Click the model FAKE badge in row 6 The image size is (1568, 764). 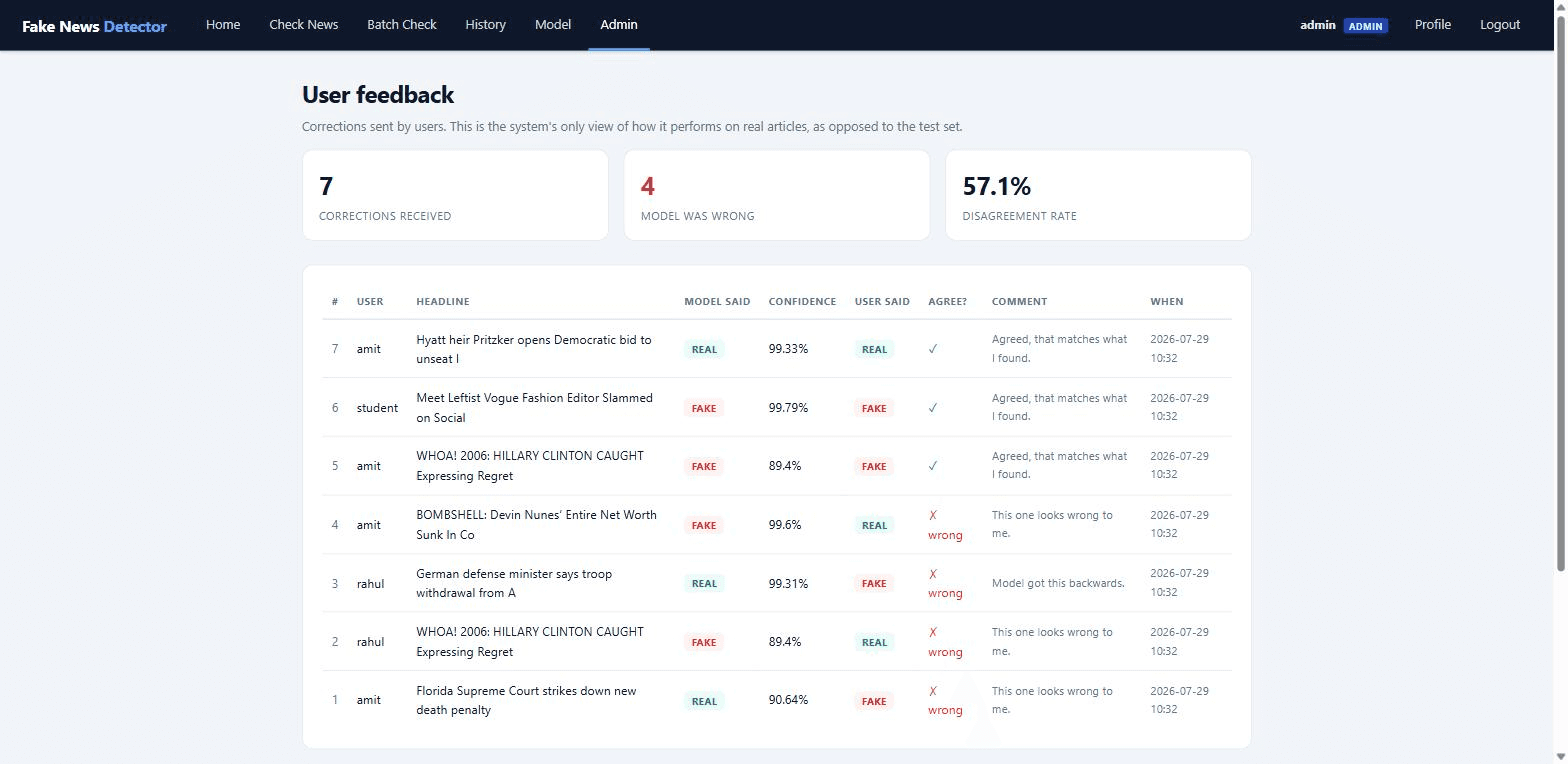703,408
